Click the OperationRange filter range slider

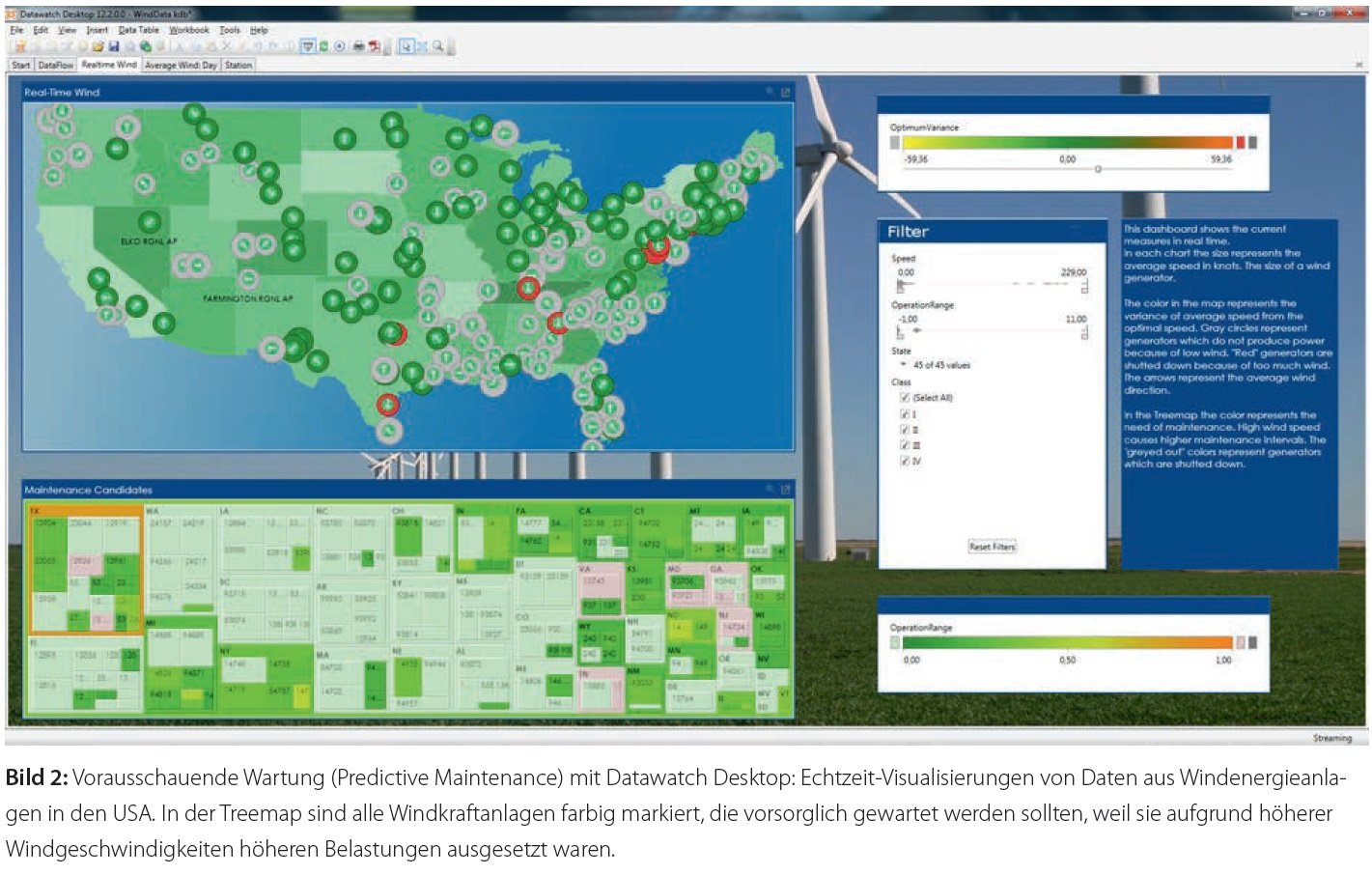click(x=993, y=332)
